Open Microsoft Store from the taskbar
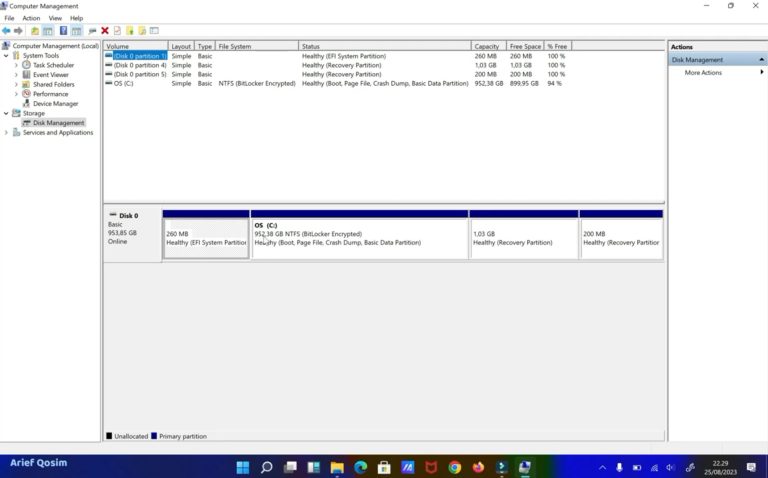The image size is (768, 478). (x=384, y=467)
